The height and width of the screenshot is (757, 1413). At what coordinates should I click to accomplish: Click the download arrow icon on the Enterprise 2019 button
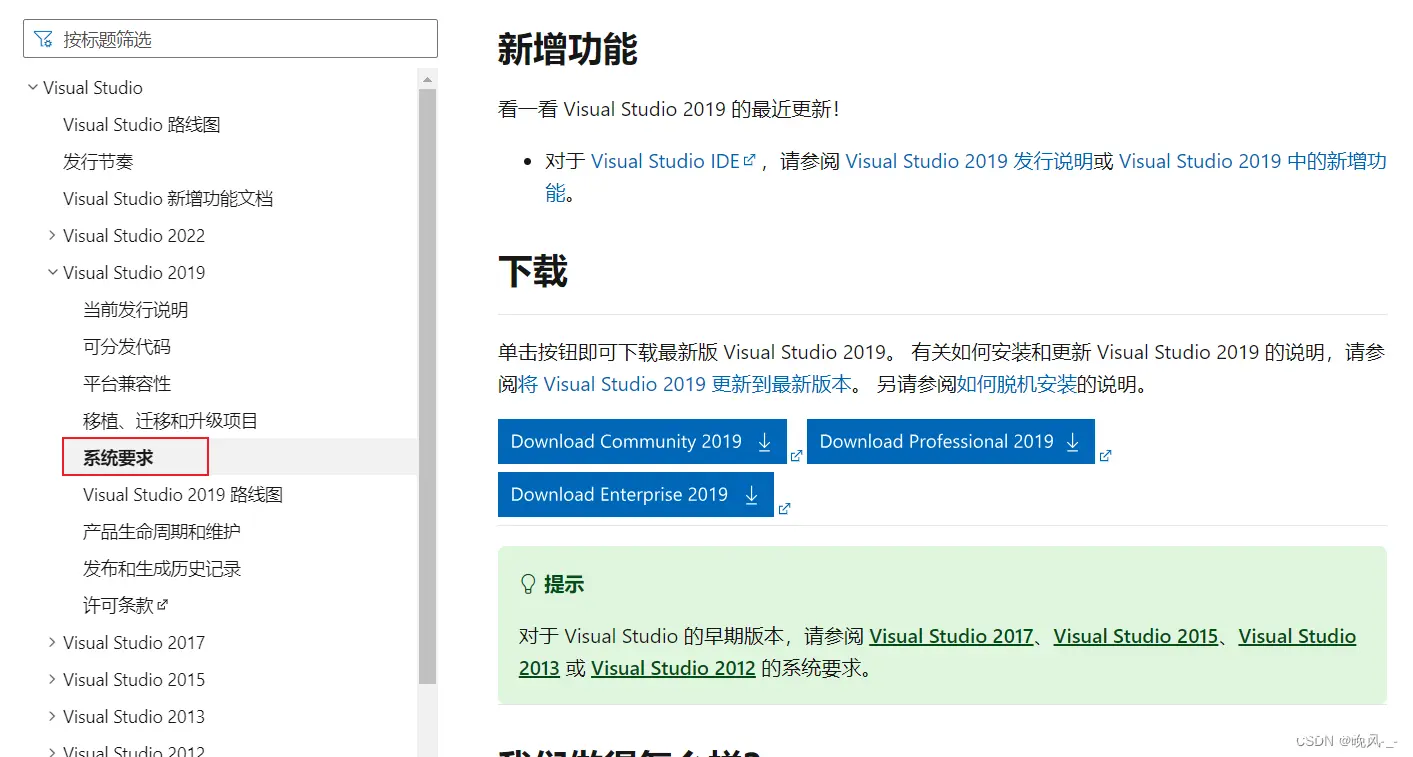click(x=752, y=495)
